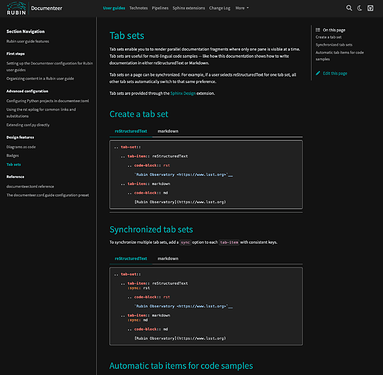The image size is (383, 375).
Task: Open the User guides navbar item
Action: click(114, 8)
